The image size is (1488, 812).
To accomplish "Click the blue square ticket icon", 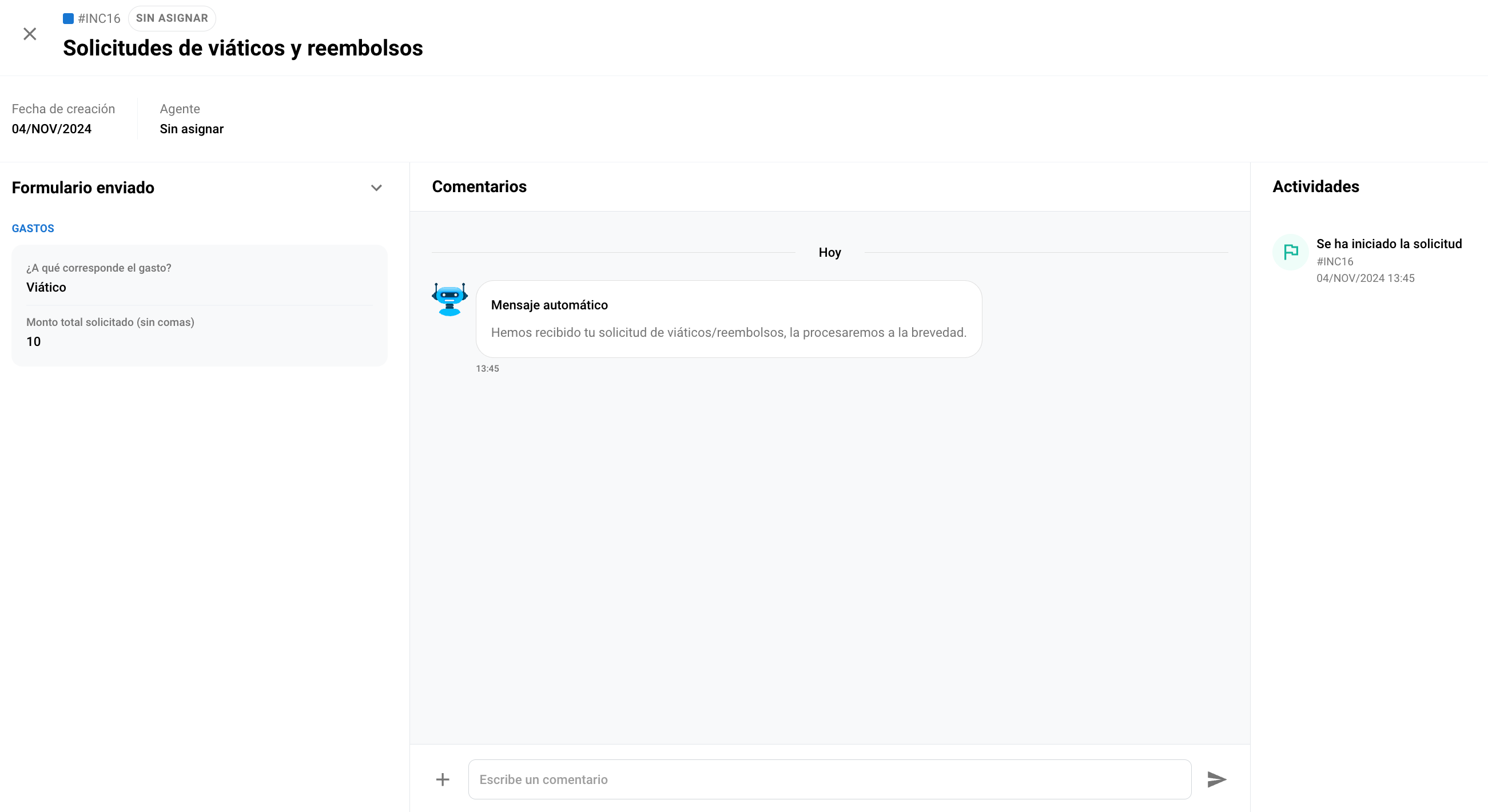I will click(68, 18).
